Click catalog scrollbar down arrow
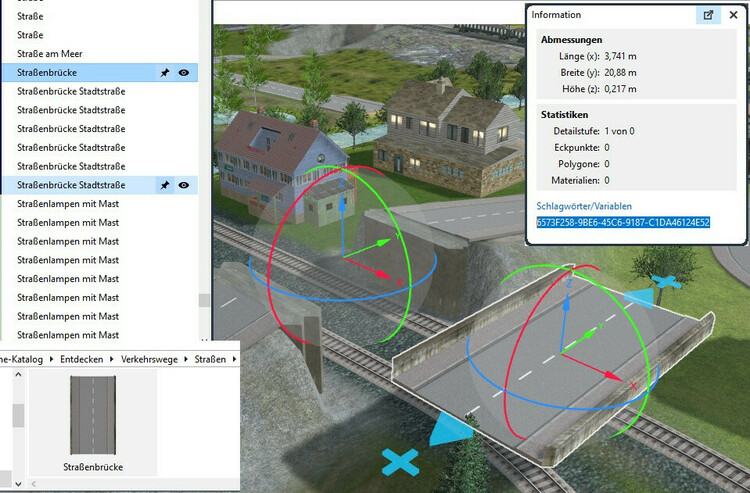The image size is (750, 493). [x=18, y=484]
